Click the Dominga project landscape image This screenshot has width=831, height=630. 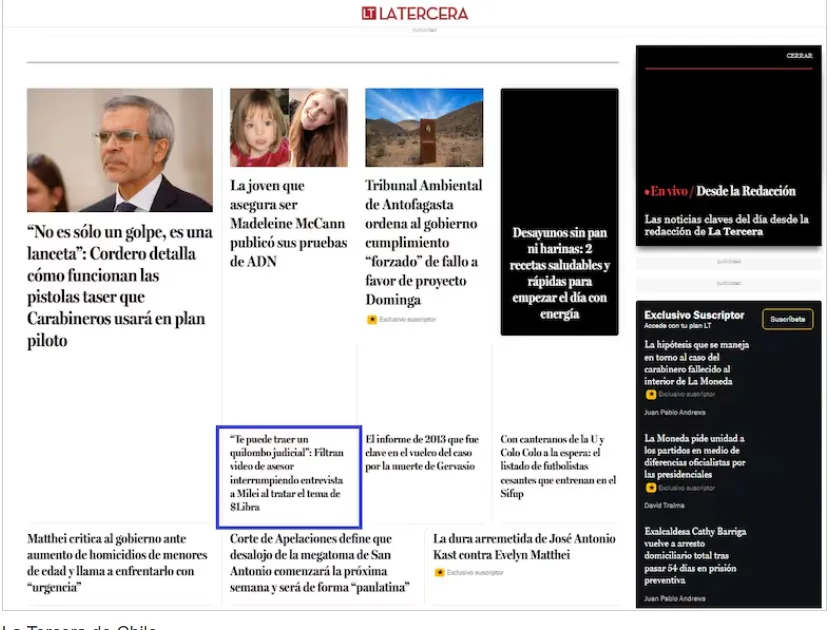point(423,127)
